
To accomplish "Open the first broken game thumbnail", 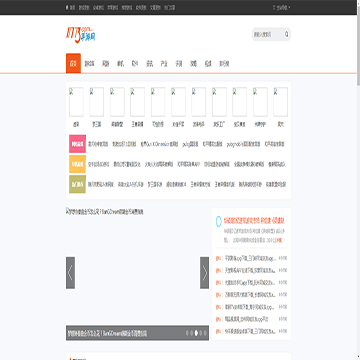I will click(x=76, y=102).
